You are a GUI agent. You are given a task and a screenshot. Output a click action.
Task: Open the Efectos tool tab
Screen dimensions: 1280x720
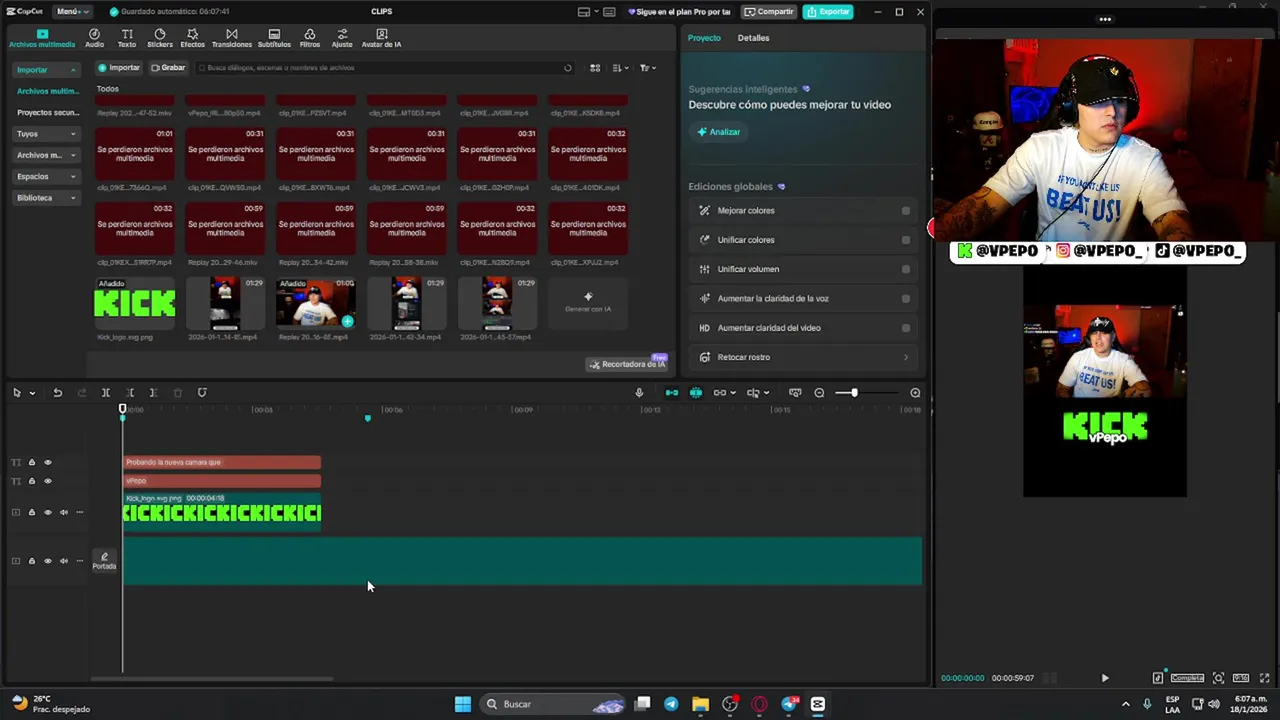(192, 38)
